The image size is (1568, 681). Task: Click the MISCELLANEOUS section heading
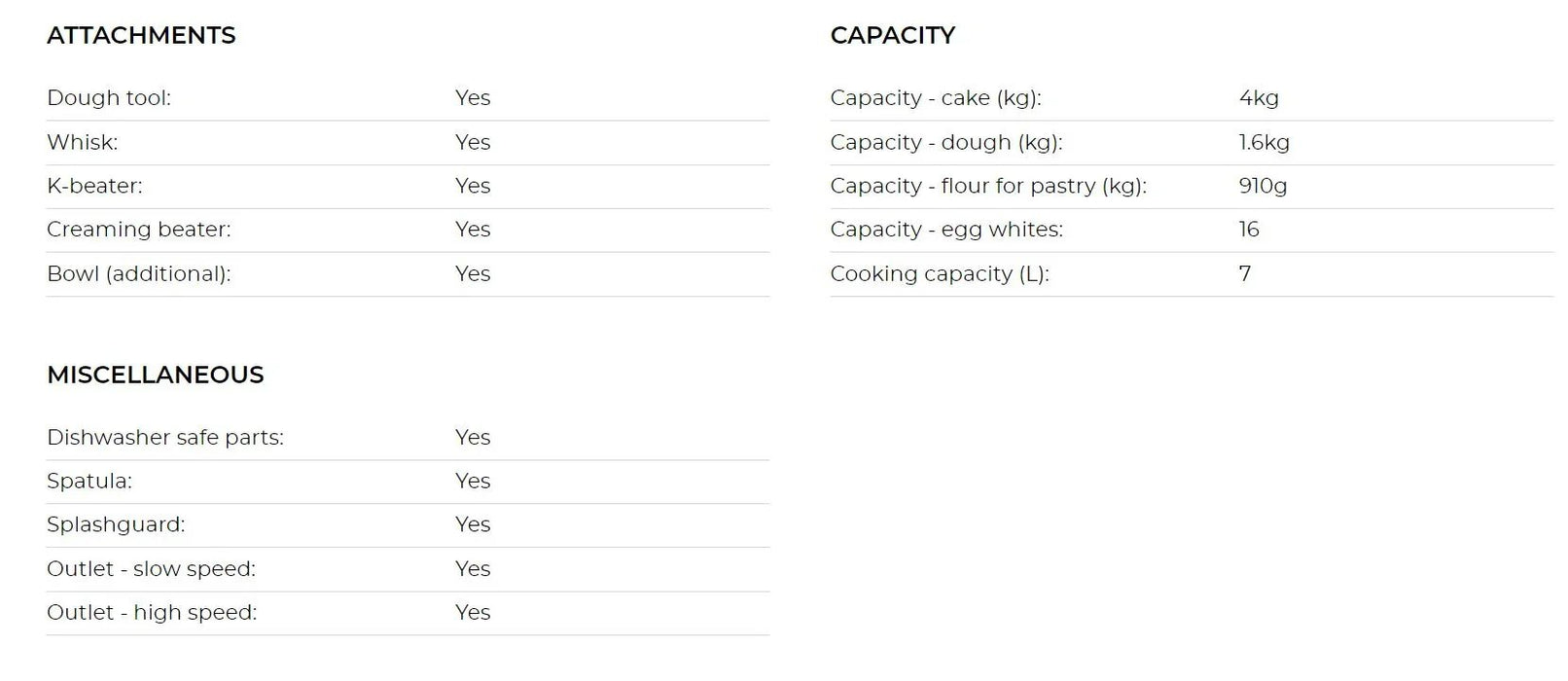click(x=155, y=376)
